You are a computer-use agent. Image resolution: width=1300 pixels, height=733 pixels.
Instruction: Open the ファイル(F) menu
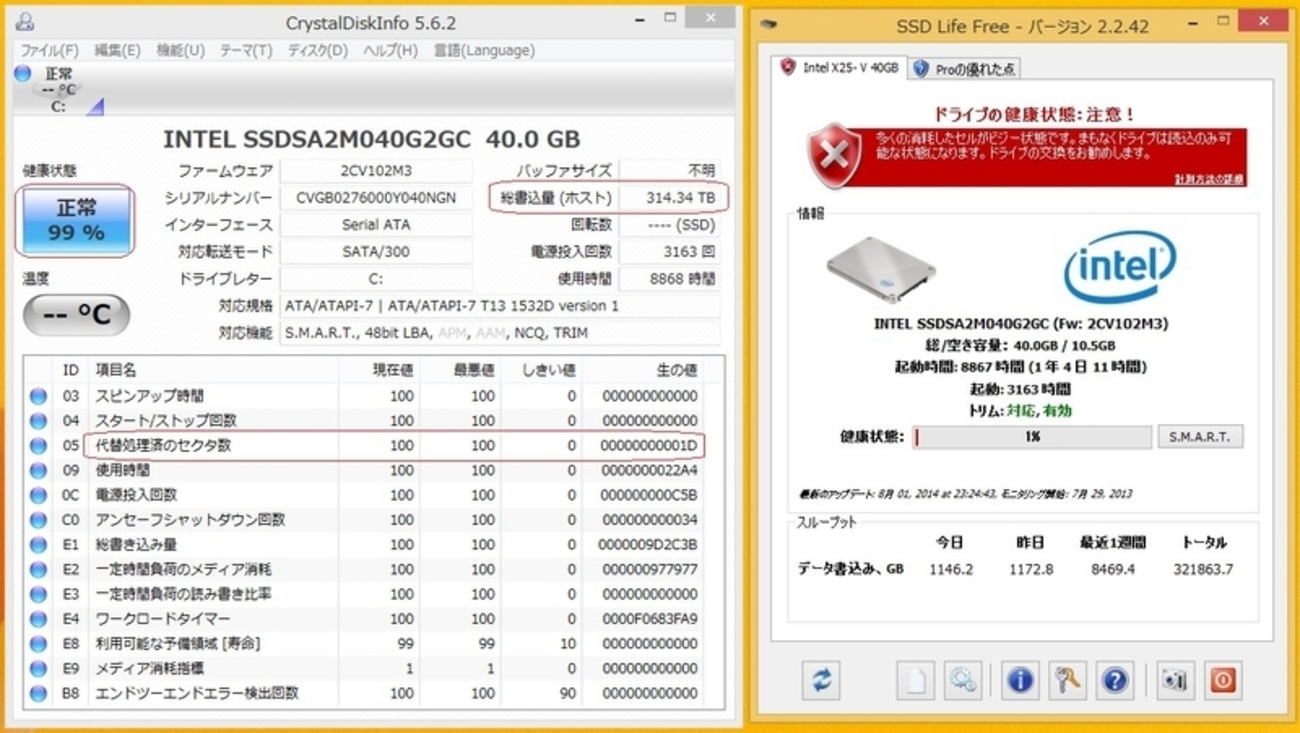[50, 50]
